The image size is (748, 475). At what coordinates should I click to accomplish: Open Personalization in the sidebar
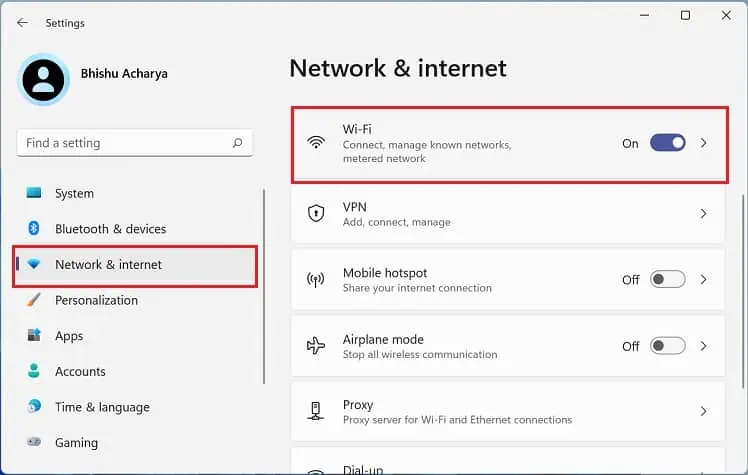tap(96, 300)
